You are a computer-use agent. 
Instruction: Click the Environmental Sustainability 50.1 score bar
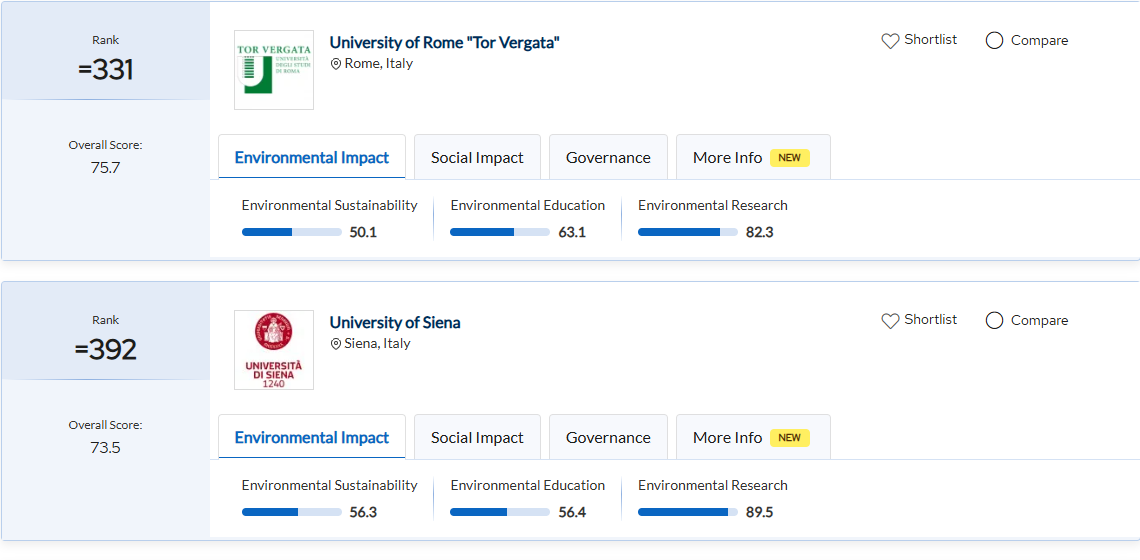coord(291,232)
